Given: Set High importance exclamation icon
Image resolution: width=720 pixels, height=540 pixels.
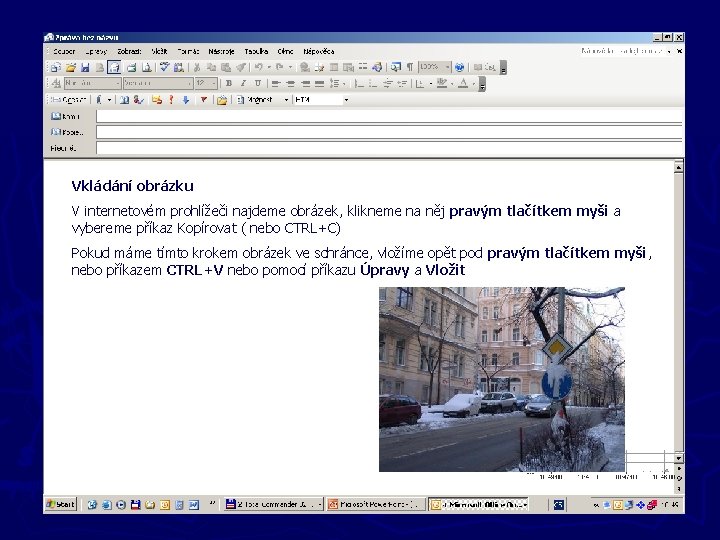Looking at the screenshot, I should pos(171,100).
